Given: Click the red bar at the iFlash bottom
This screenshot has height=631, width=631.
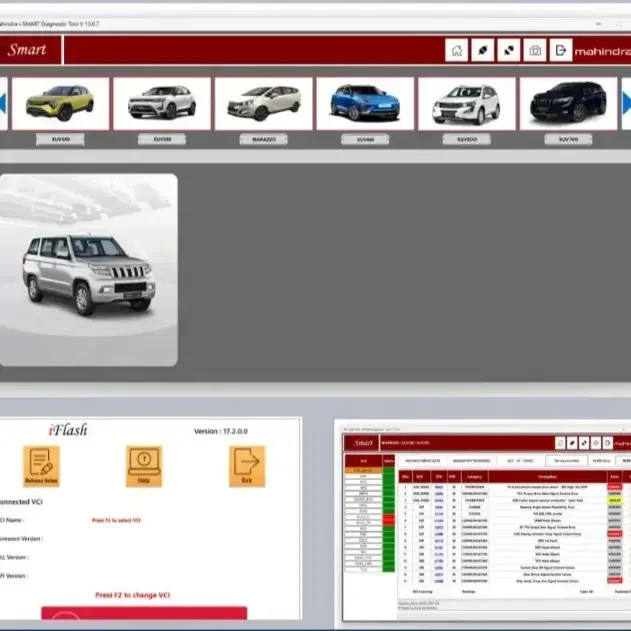Looking at the screenshot, I should 144,613.
